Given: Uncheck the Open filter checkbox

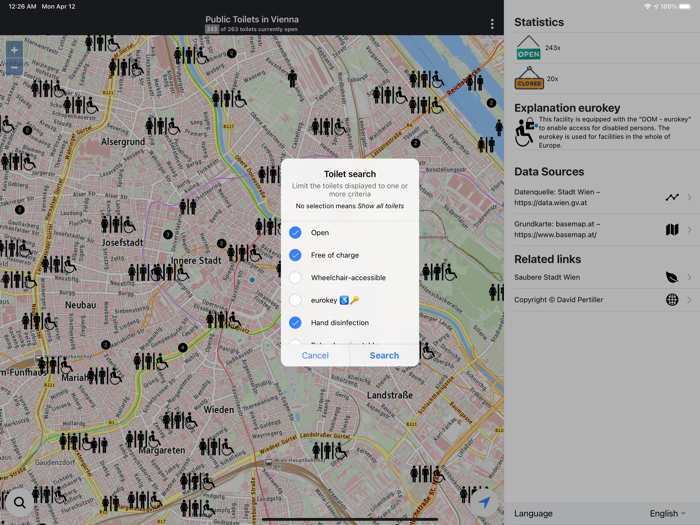Looking at the screenshot, I should tap(295, 232).
